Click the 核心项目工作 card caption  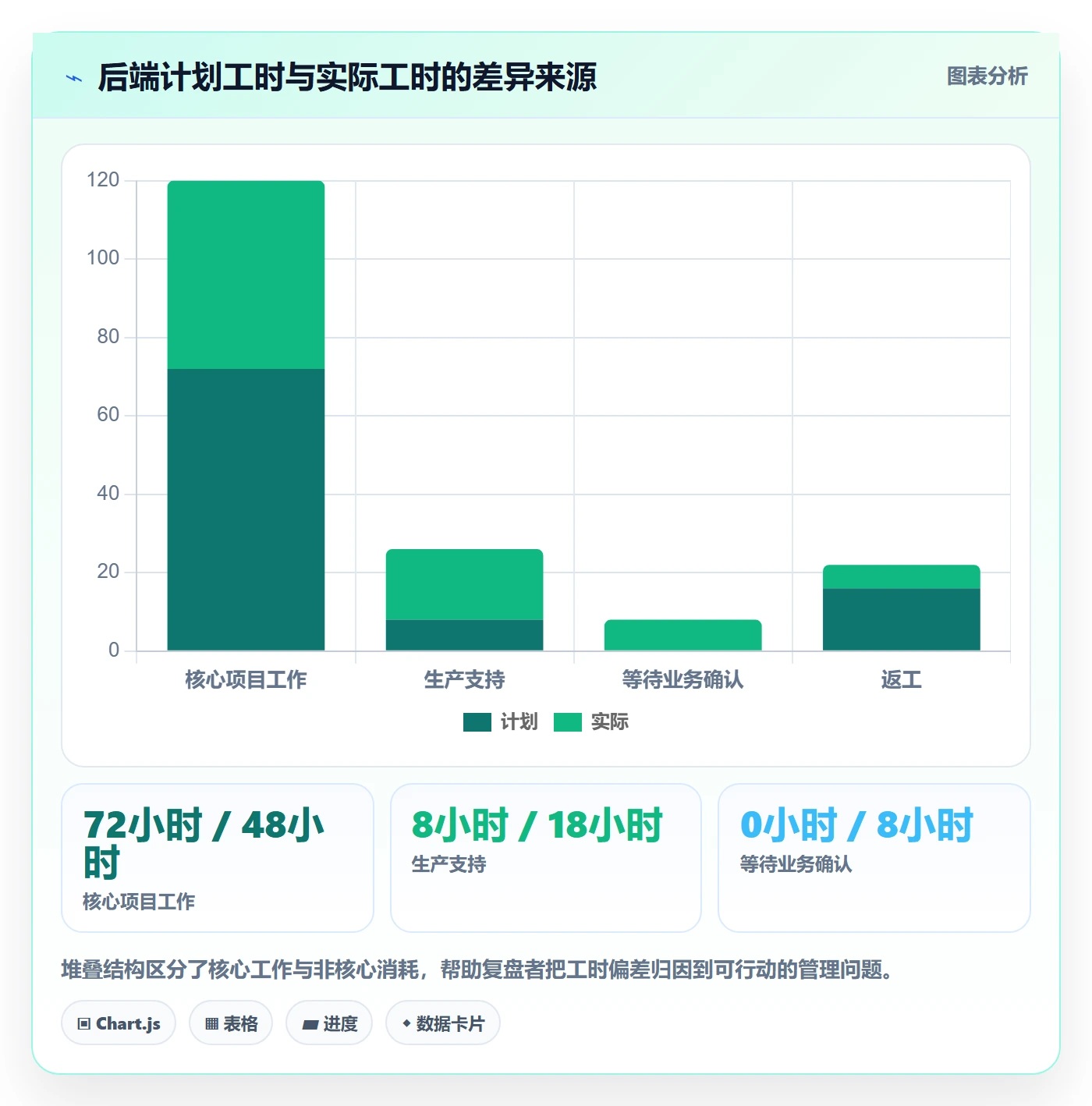(x=139, y=902)
